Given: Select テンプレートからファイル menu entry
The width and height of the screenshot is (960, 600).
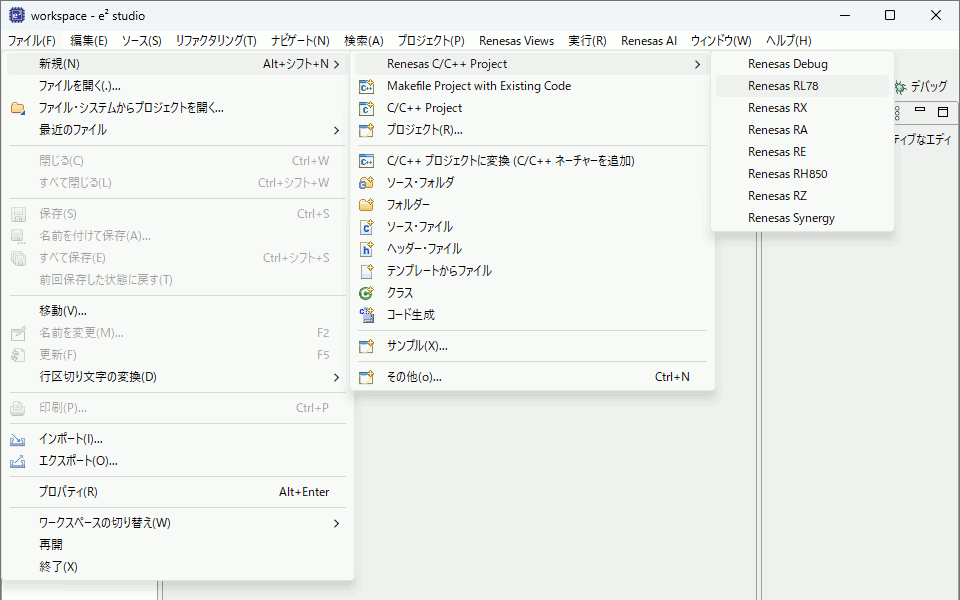Looking at the screenshot, I should (x=532, y=271).
